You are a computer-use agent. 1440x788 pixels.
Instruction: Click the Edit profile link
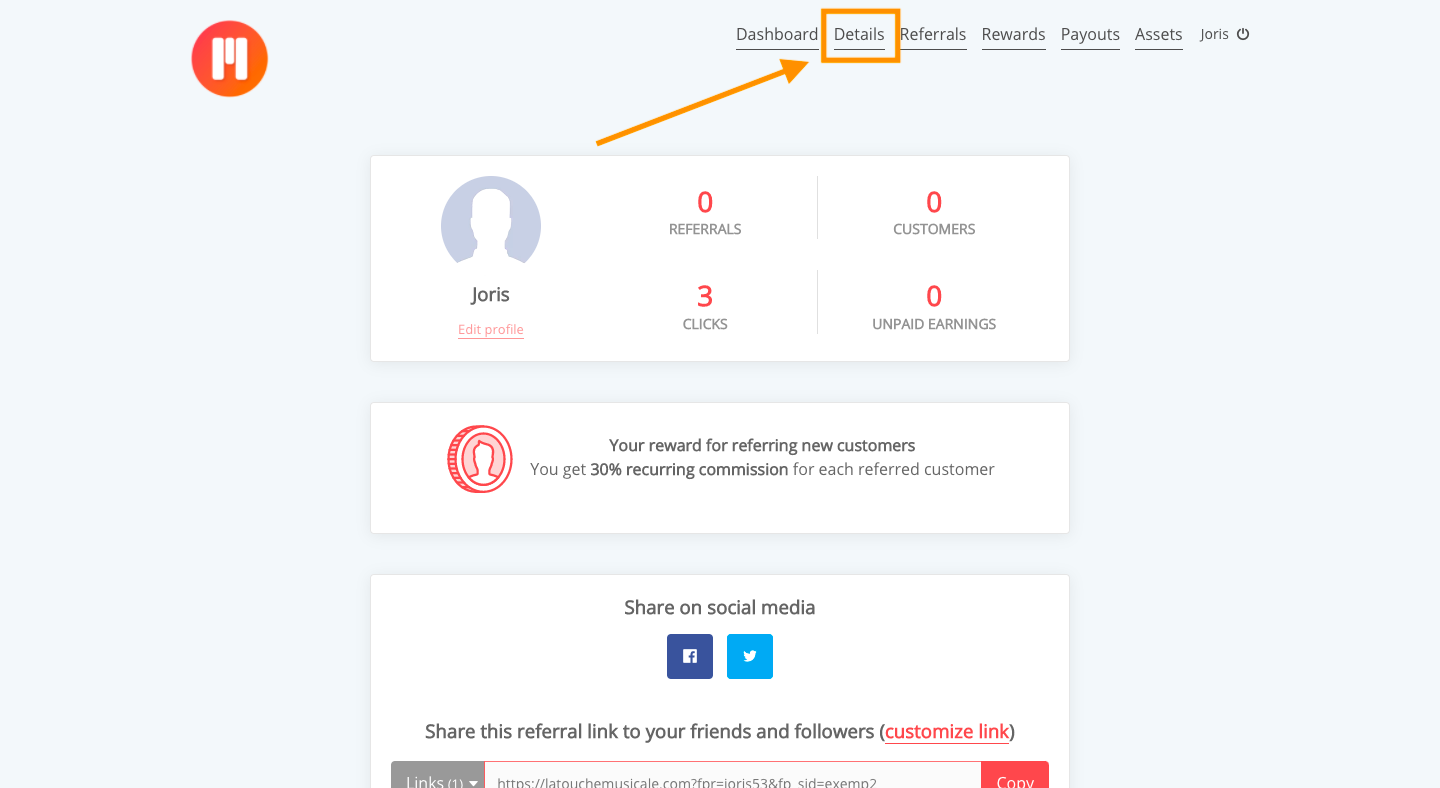click(491, 329)
